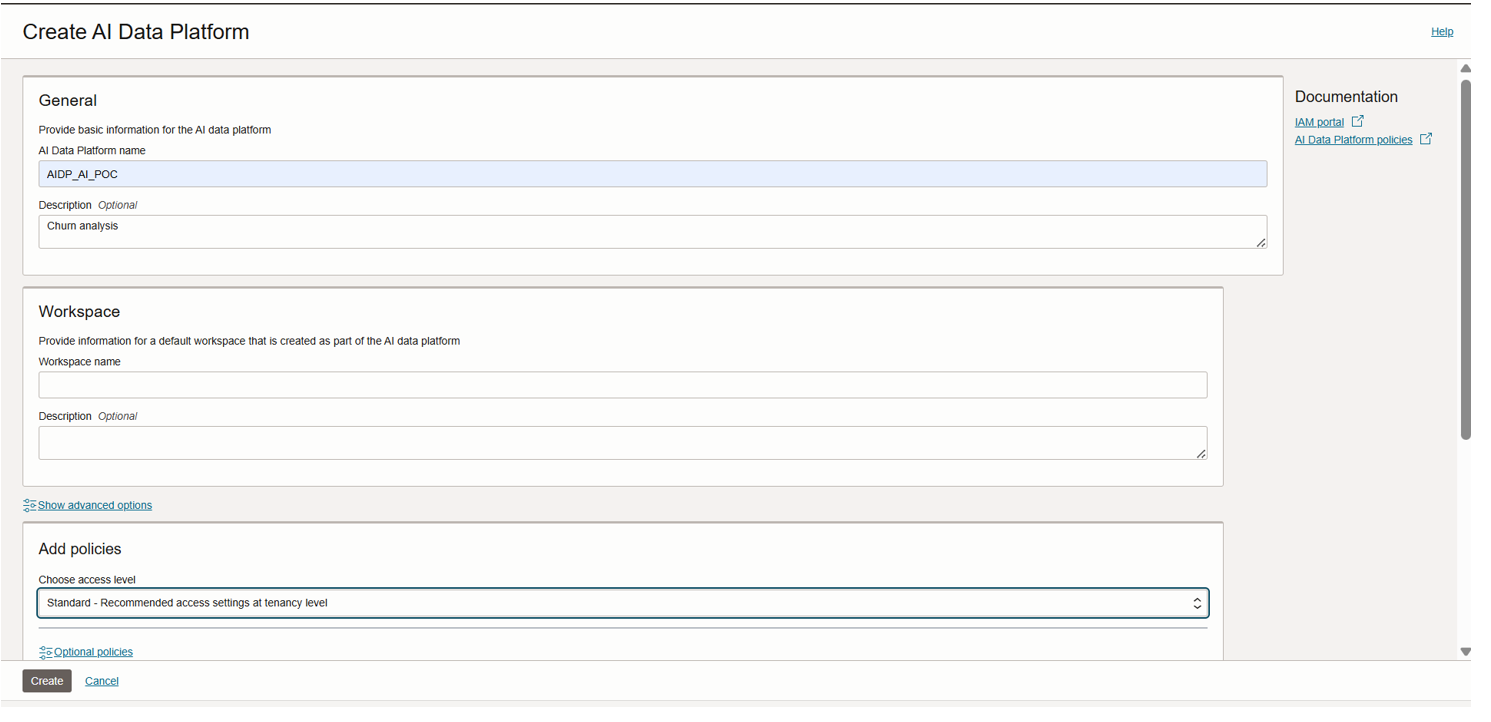1491x722 pixels.
Task: Click the arrows on the access level combo box
Action: (x=1196, y=603)
